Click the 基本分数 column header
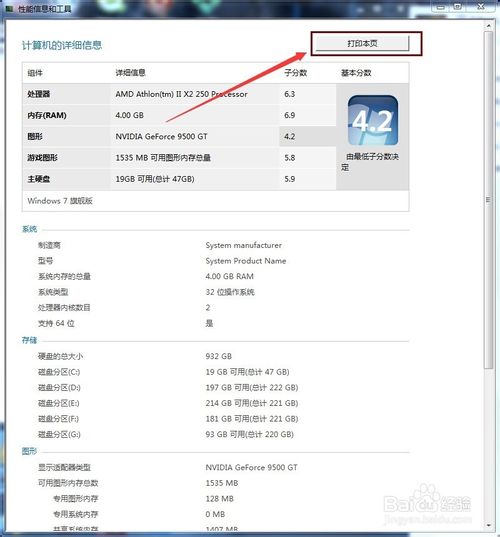This screenshot has width=500, height=537. tap(356, 73)
